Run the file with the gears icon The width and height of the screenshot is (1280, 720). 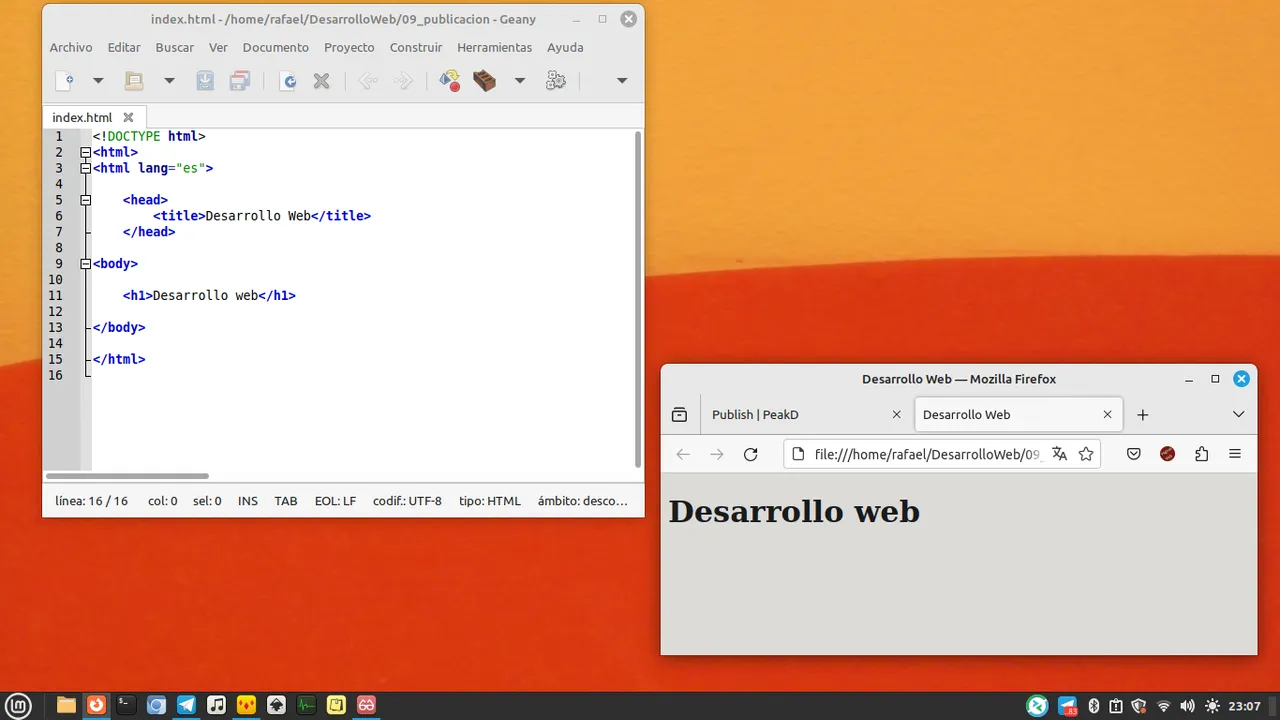(556, 81)
